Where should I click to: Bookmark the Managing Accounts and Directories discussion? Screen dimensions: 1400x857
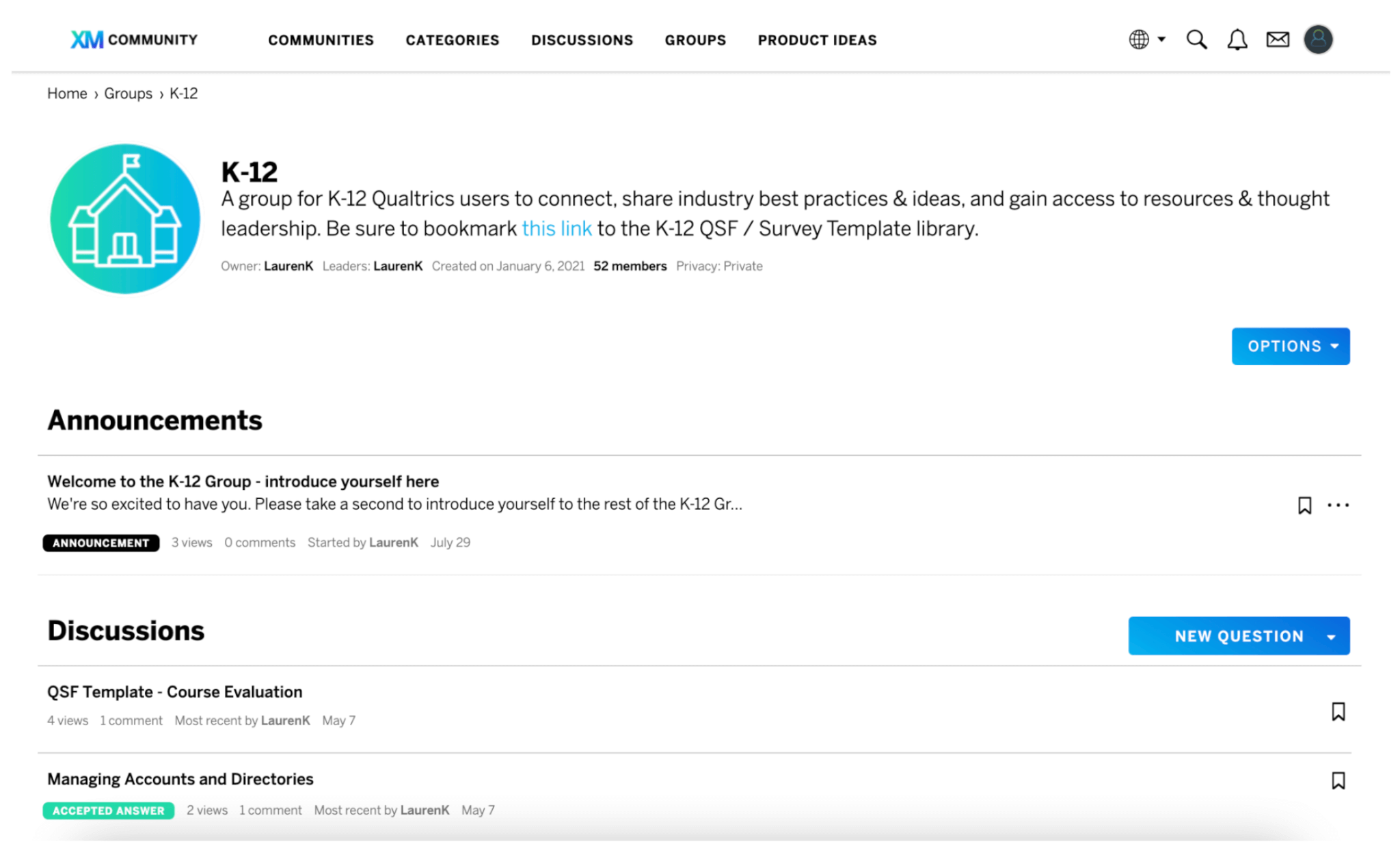tap(1338, 780)
